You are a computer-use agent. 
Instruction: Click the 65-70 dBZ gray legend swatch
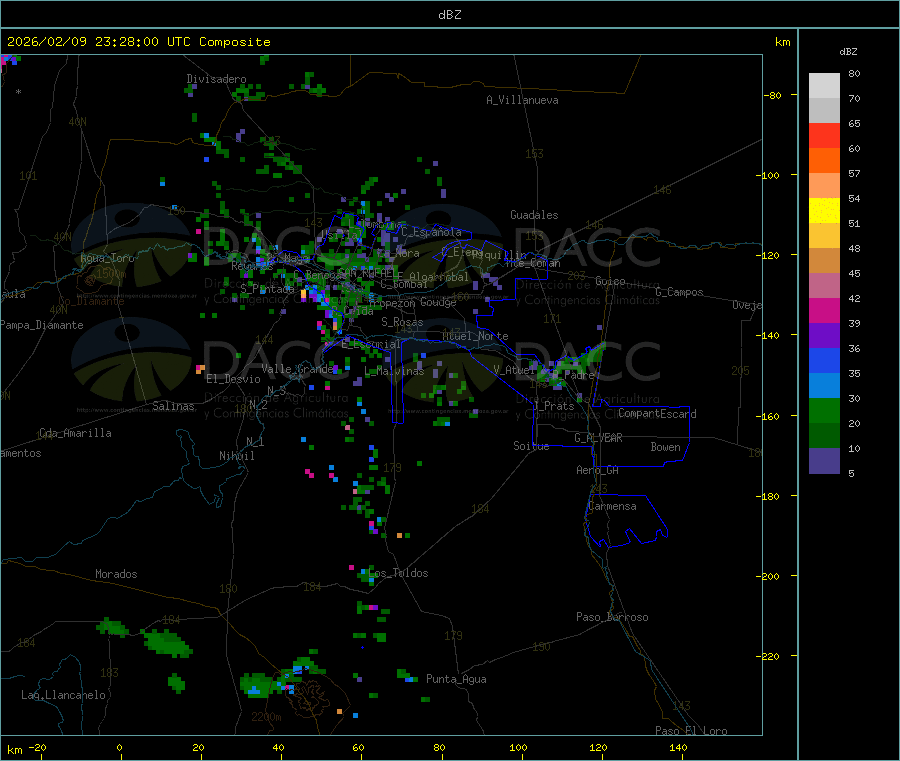pos(824,111)
